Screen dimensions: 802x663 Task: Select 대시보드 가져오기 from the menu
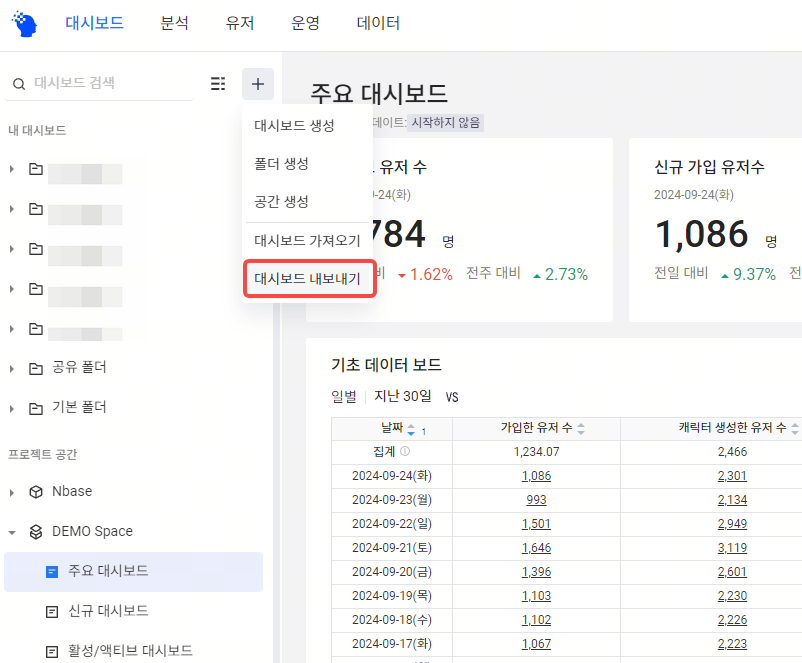(307, 240)
